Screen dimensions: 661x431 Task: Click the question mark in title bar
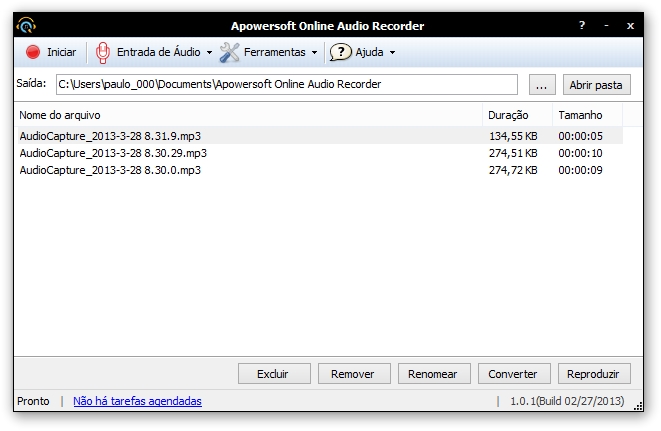pos(582,25)
